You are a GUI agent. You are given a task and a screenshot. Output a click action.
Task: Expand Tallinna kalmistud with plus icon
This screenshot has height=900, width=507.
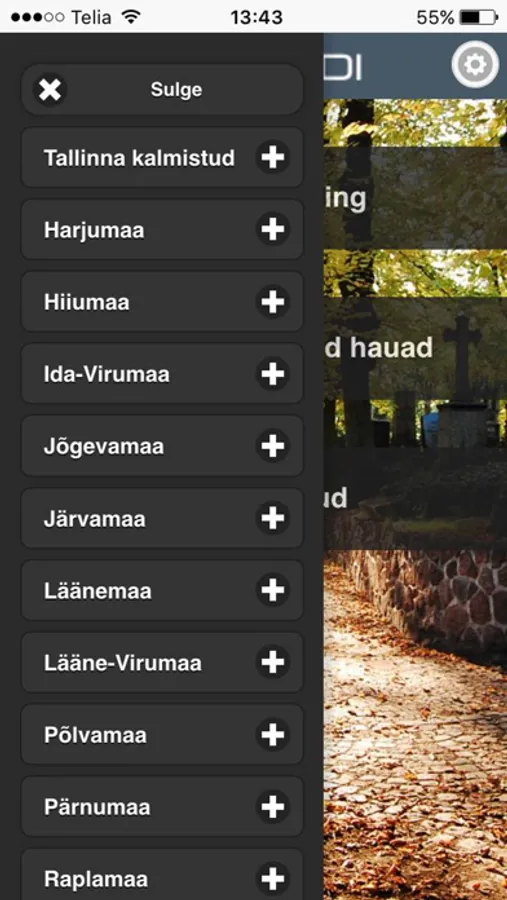273,157
